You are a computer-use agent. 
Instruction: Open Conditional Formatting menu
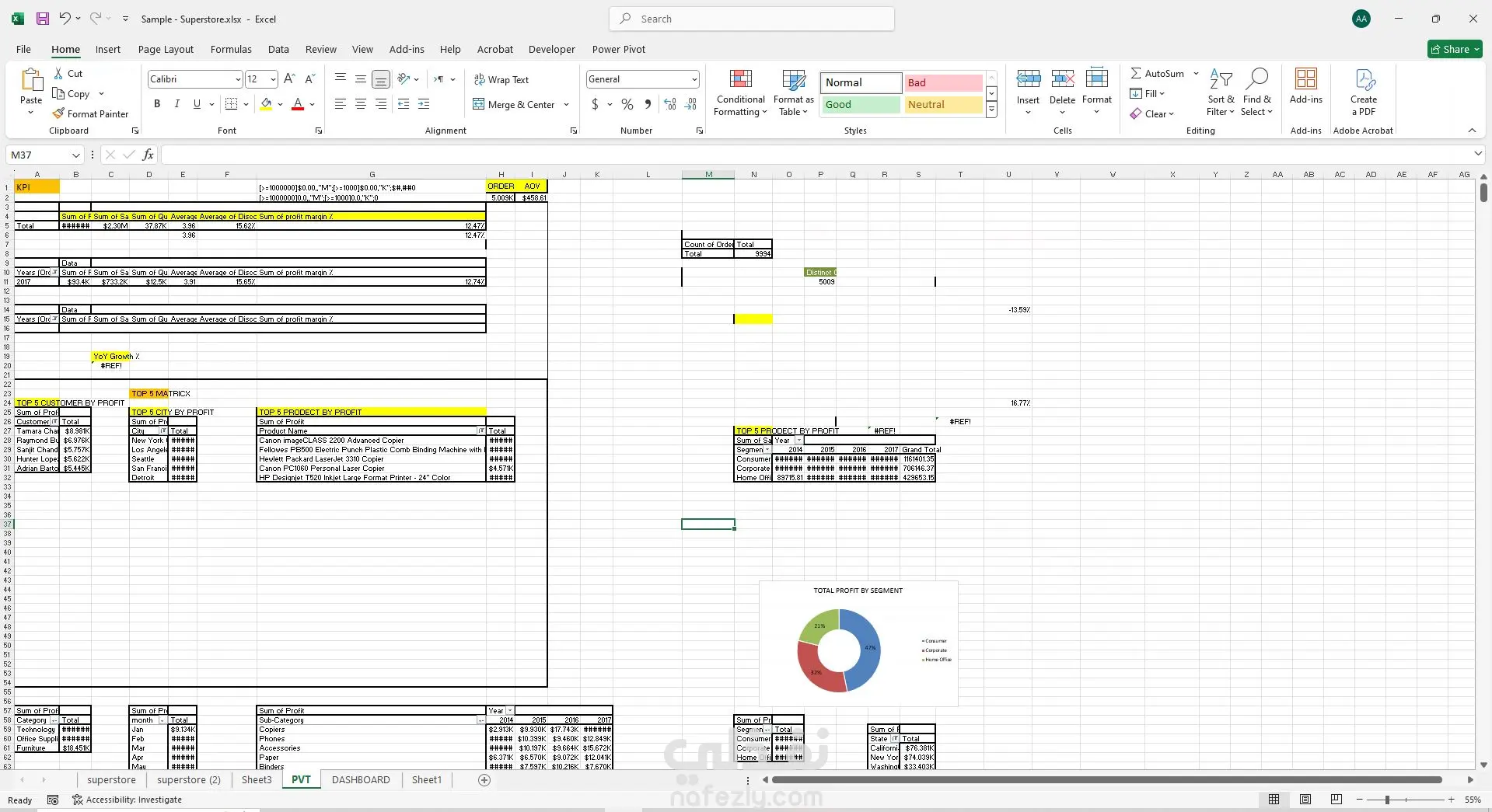click(x=740, y=92)
